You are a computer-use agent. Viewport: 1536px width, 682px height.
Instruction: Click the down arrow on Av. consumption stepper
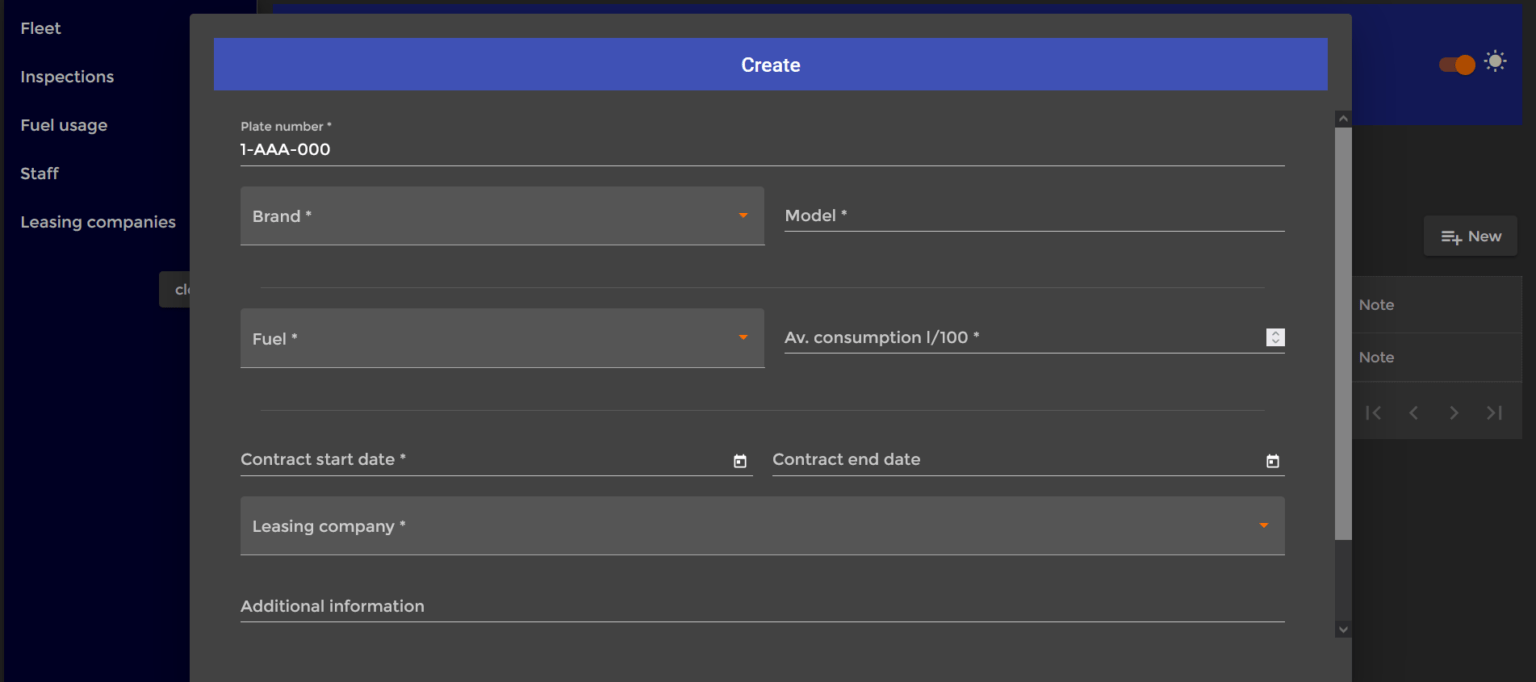point(1275,341)
